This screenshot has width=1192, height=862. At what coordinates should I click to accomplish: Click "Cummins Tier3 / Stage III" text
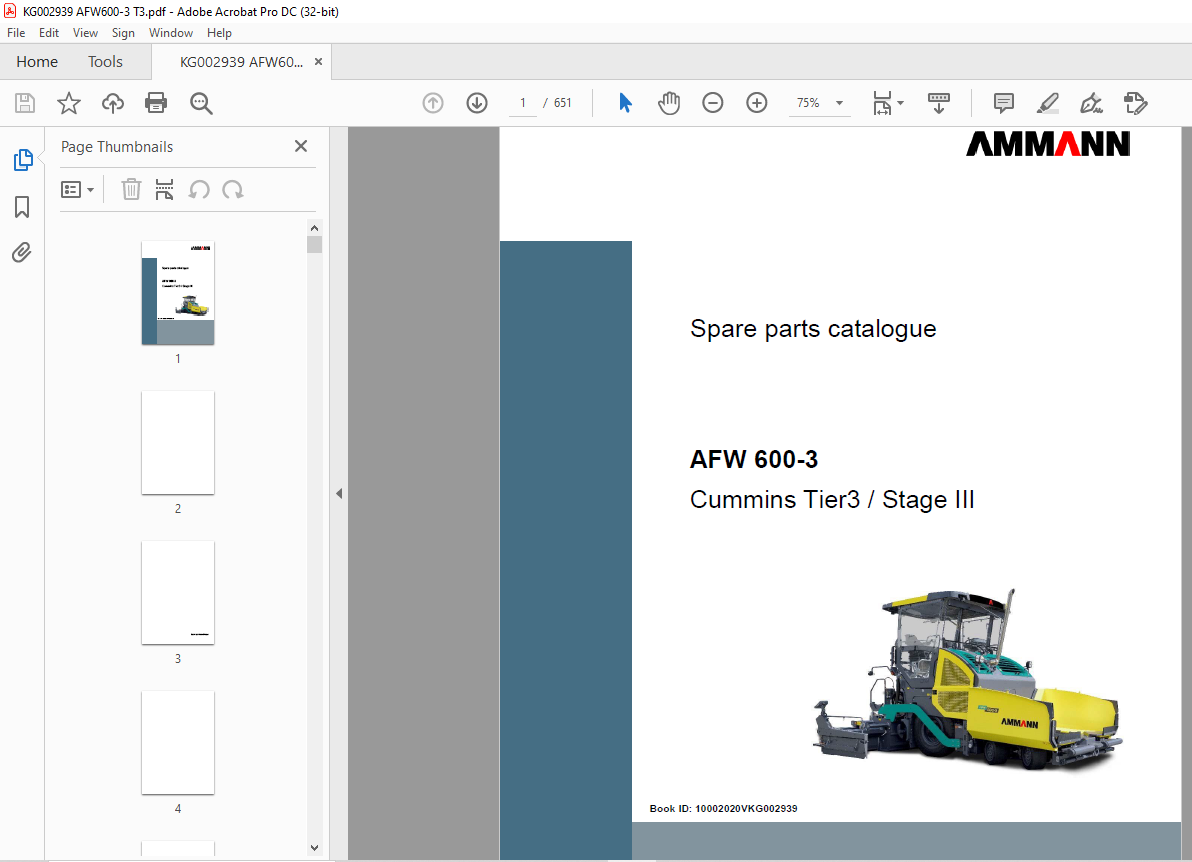(832, 499)
